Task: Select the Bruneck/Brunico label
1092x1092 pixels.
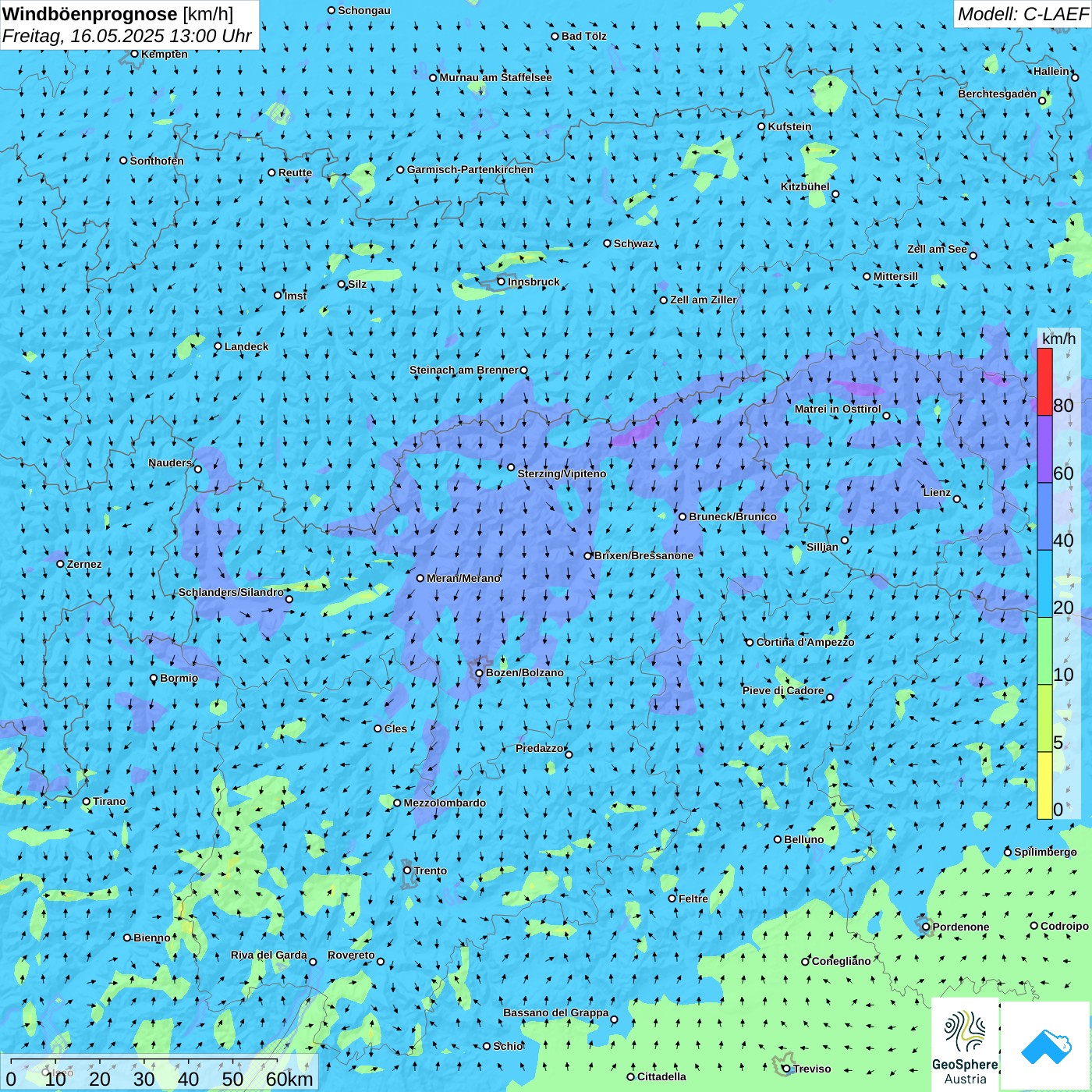Action: point(732,516)
